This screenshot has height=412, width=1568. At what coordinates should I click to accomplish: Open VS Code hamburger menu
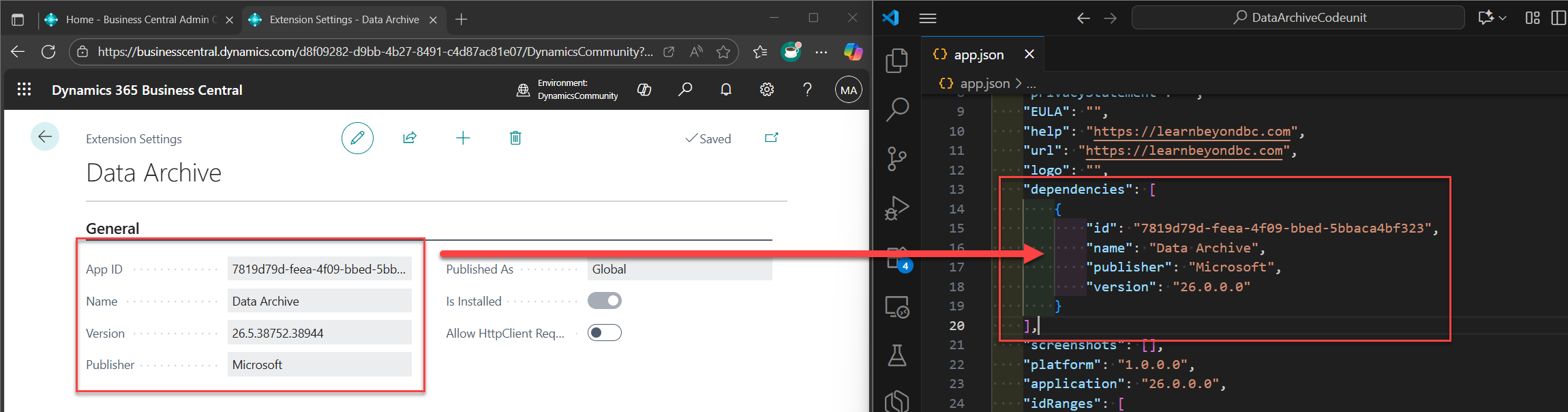tap(928, 18)
